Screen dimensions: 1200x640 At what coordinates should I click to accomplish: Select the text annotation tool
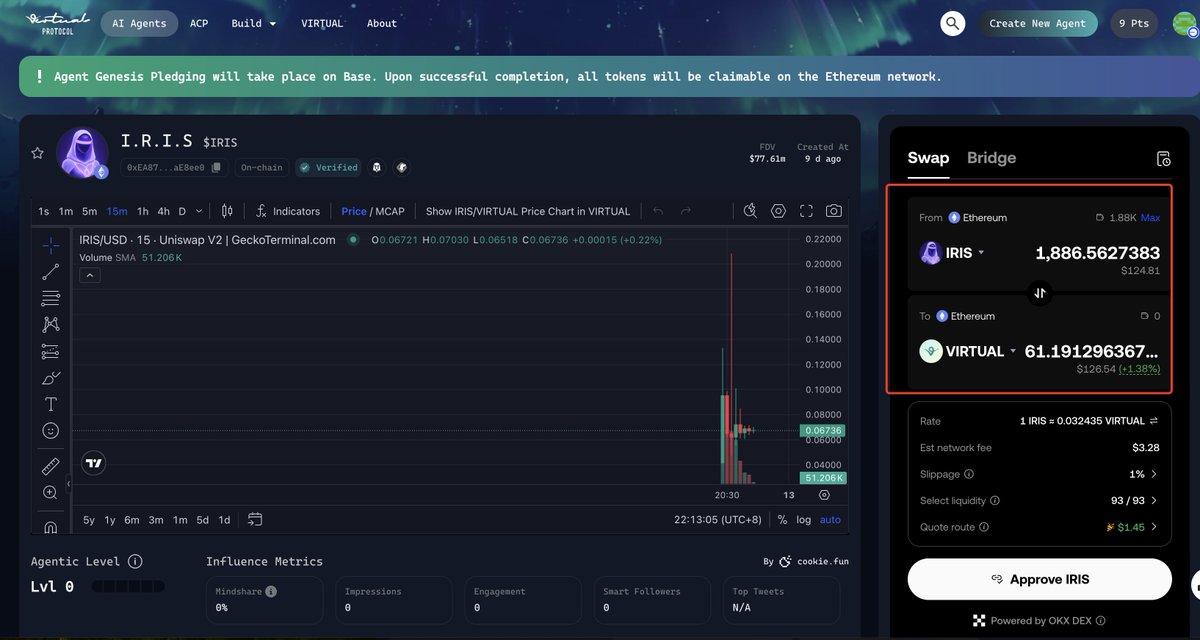(51, 404)
